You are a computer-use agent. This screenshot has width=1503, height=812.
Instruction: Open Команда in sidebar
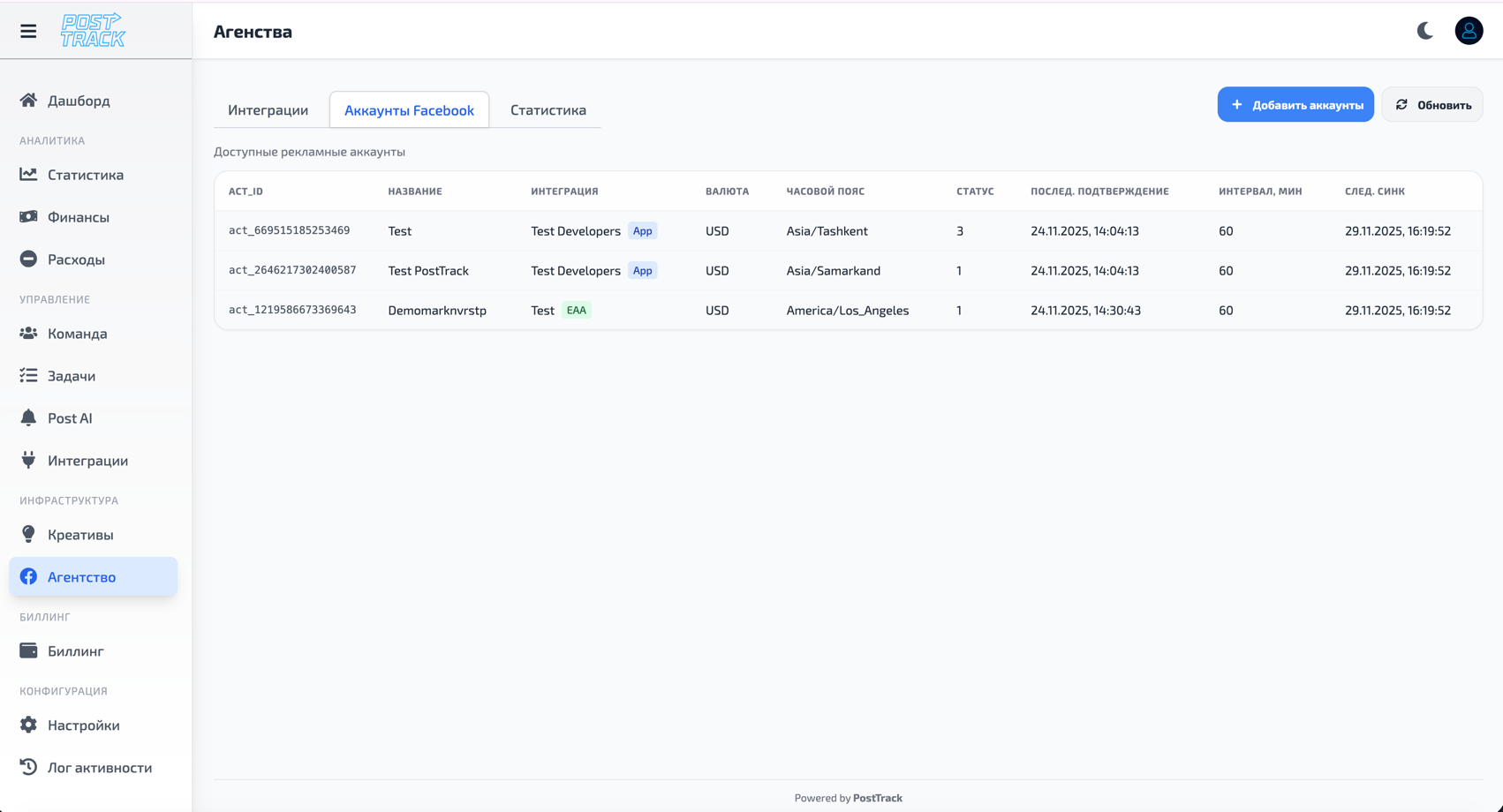click(x=77, y=334)
